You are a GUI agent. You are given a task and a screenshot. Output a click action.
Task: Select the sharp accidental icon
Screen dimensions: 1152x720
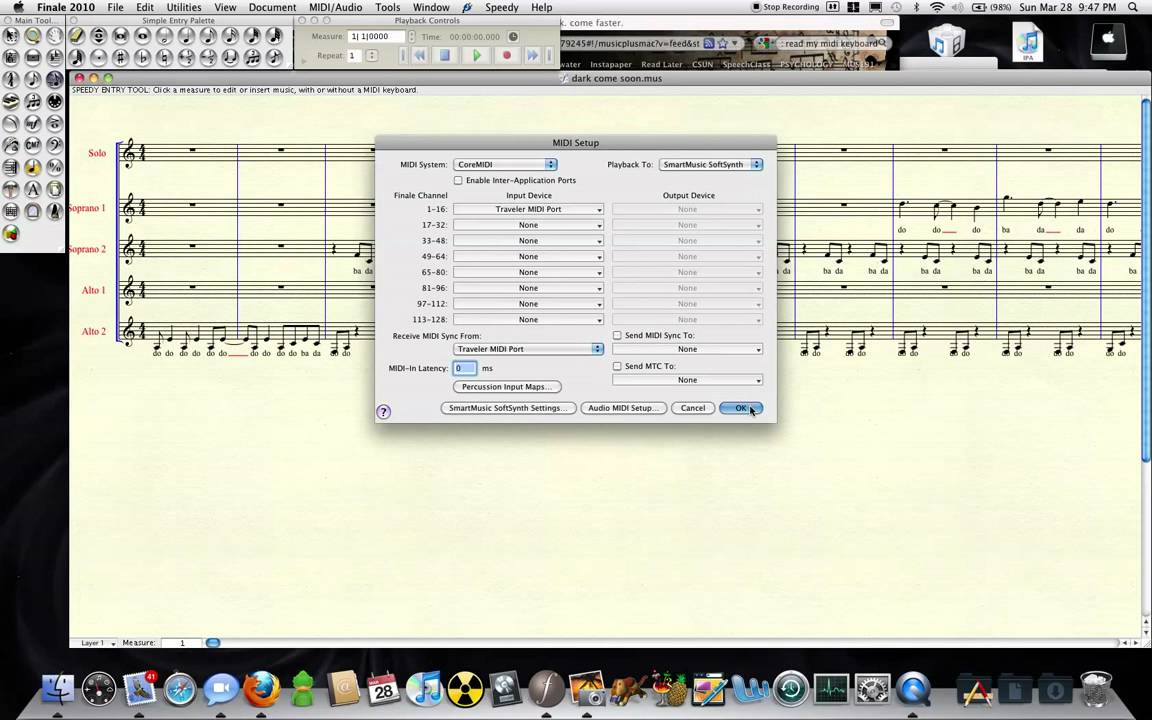click(x=120, y=57)
